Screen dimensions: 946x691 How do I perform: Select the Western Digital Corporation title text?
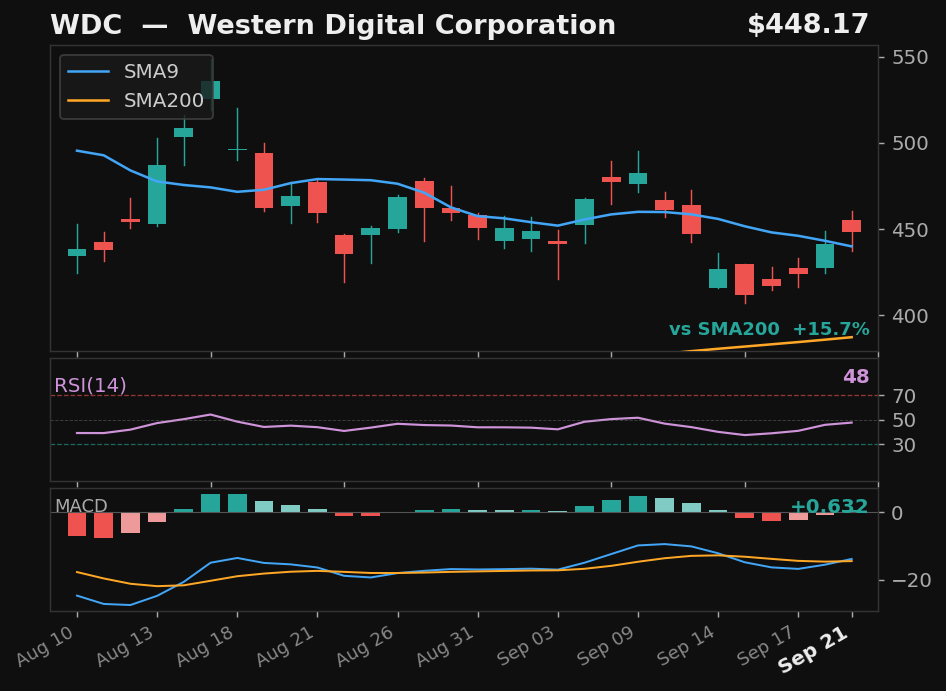pos(402,25)
